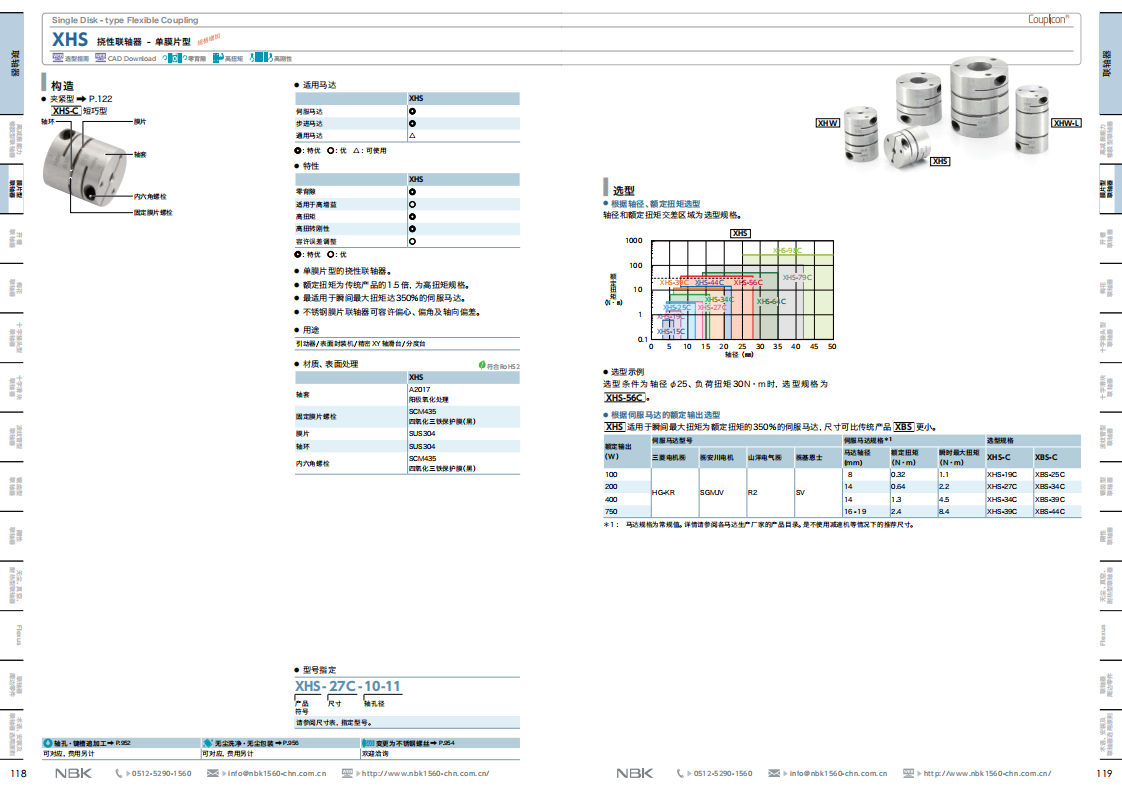Screen dimensions: 1122x793
Task: Click the Couplicon brand logo
Action: tap(1048, 19)
